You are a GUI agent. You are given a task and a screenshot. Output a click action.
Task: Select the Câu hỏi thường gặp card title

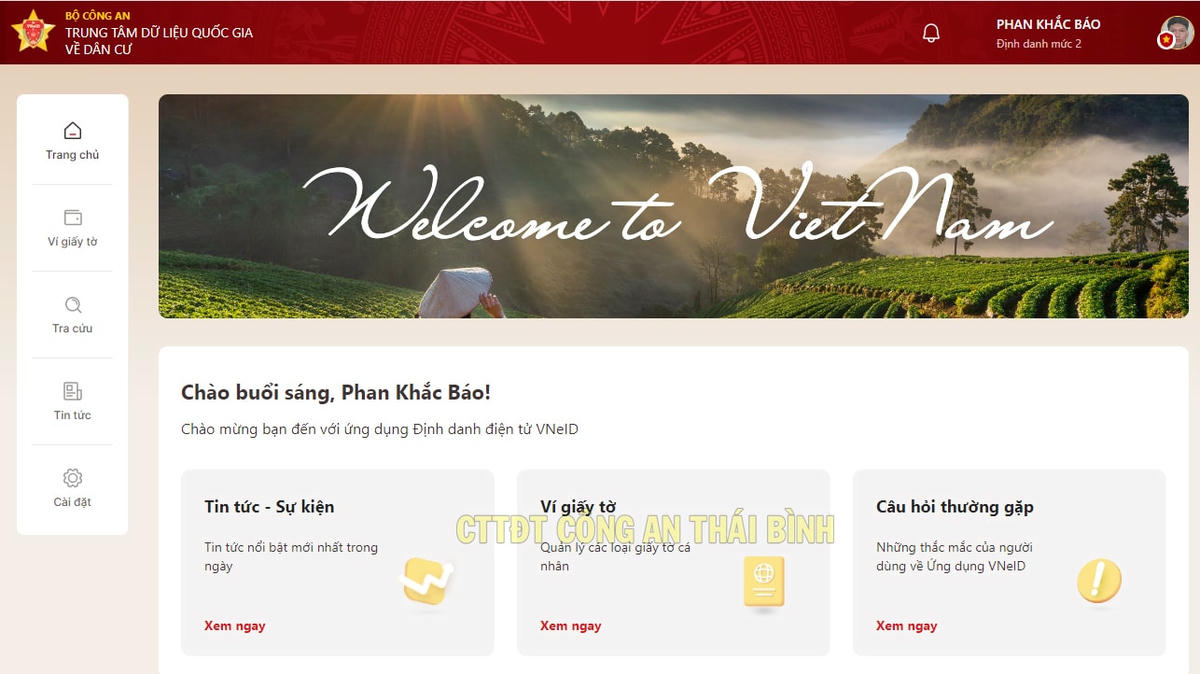(955, 507)
